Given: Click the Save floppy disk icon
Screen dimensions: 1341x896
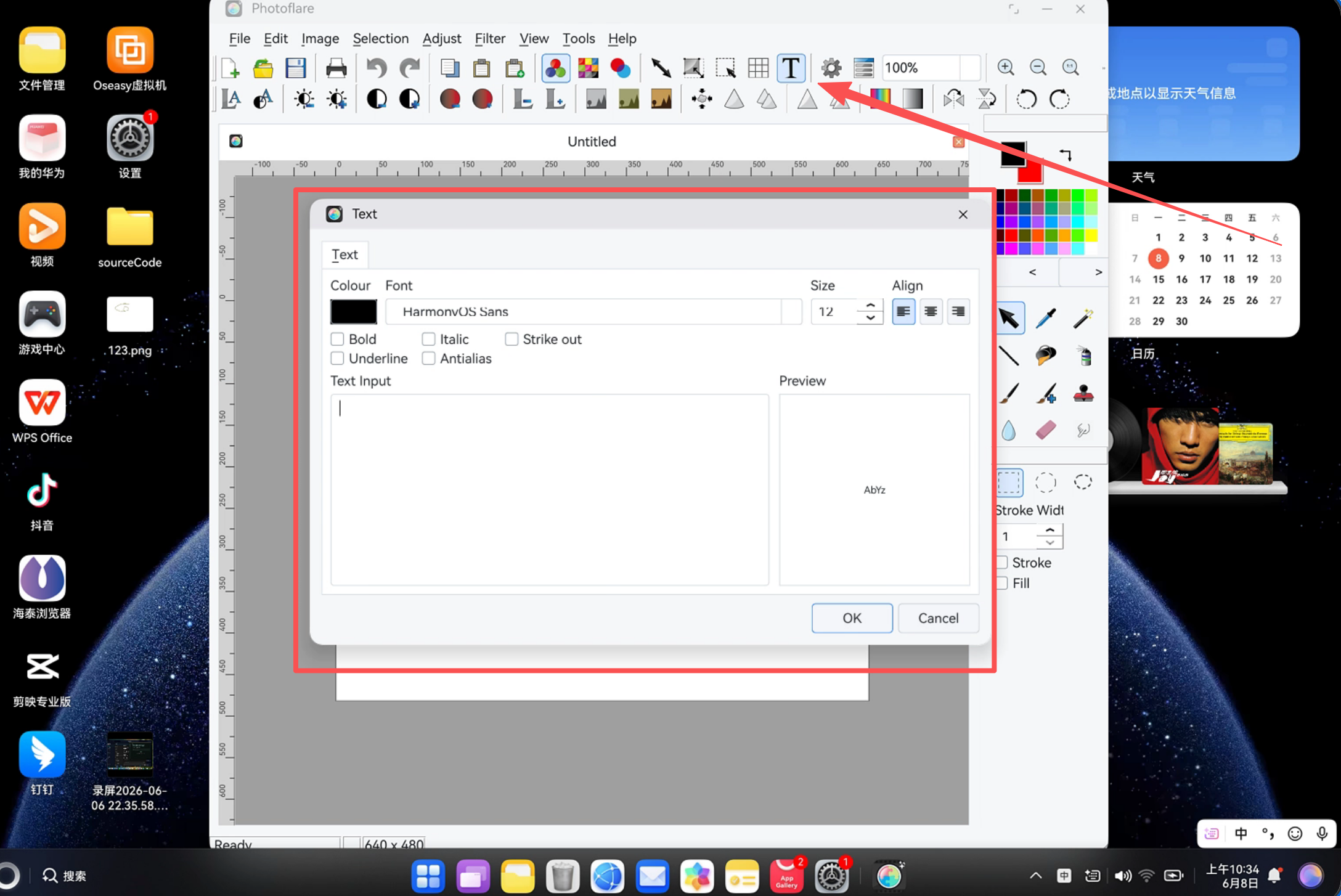Looking at the screenshot, I should [x=296, y=68].
